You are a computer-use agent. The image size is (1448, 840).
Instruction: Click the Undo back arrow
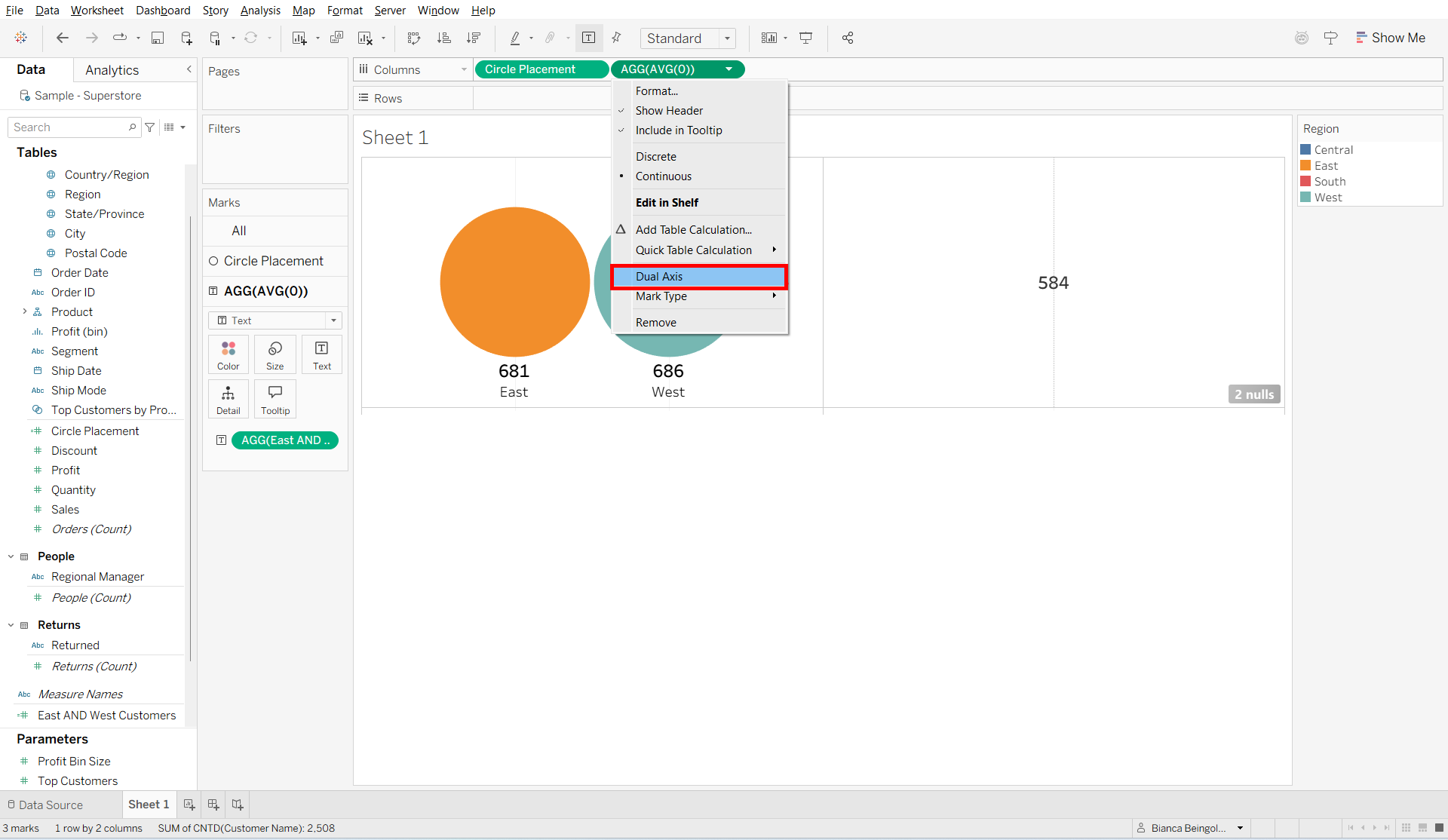pyautogui.click(x=63, y=38)
